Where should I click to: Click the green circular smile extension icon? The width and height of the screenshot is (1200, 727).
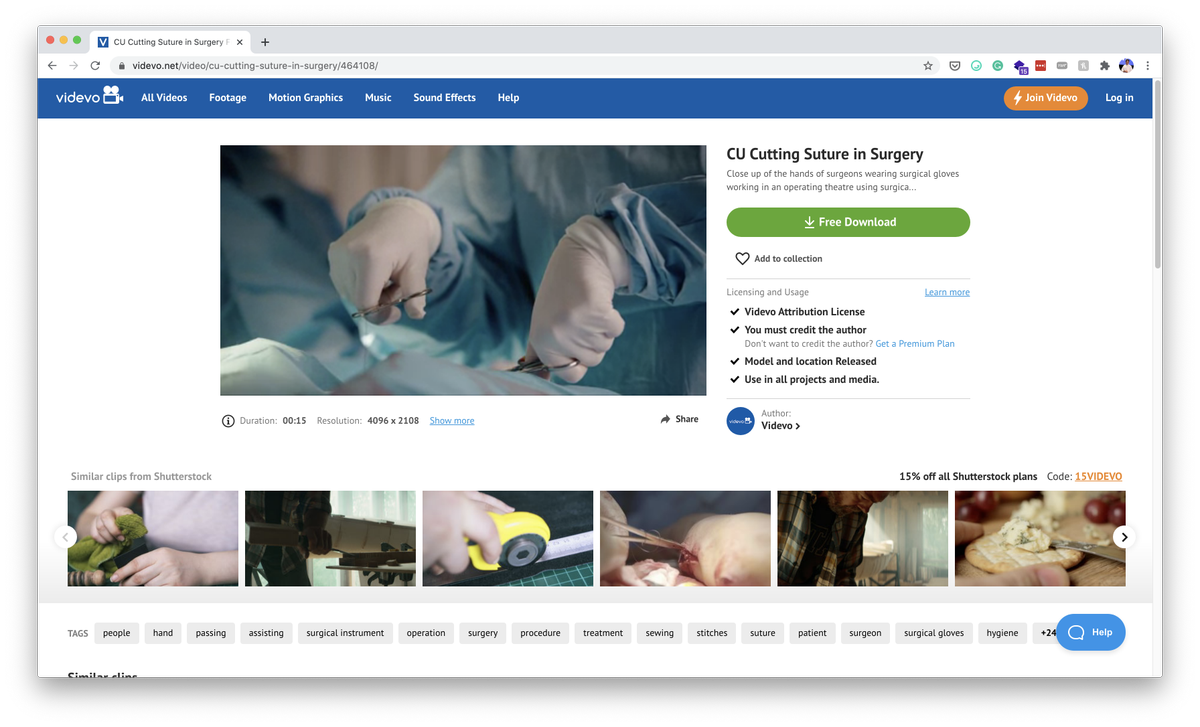click(976, 66)
